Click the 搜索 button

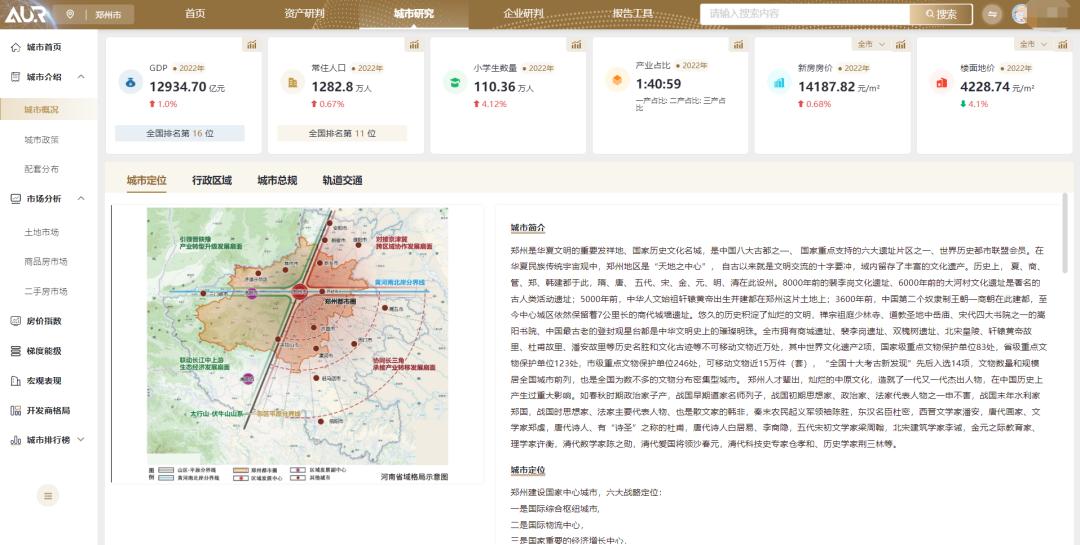pos(941,14)
